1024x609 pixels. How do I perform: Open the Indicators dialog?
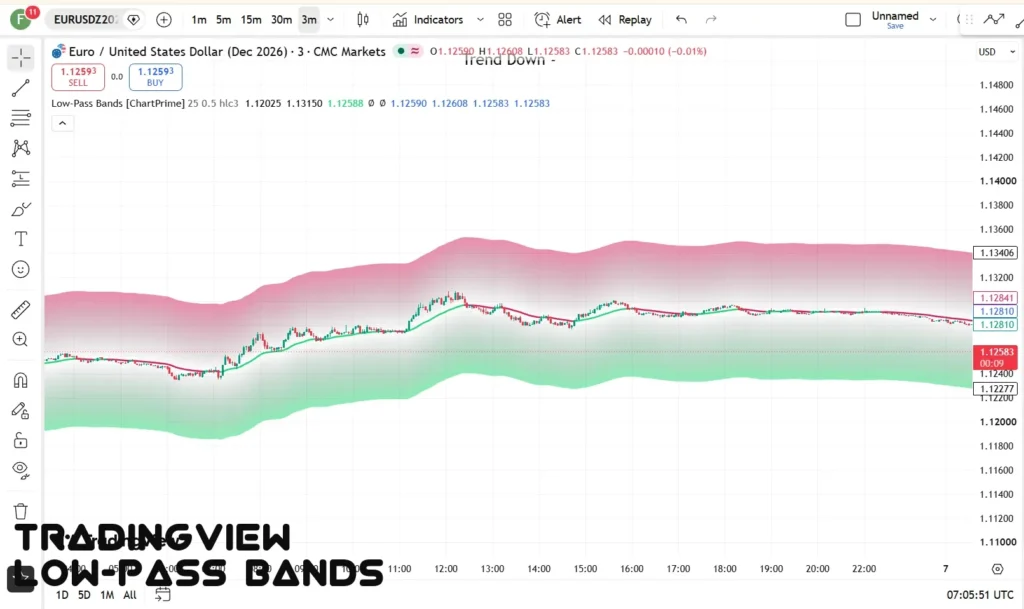[428, 20]
